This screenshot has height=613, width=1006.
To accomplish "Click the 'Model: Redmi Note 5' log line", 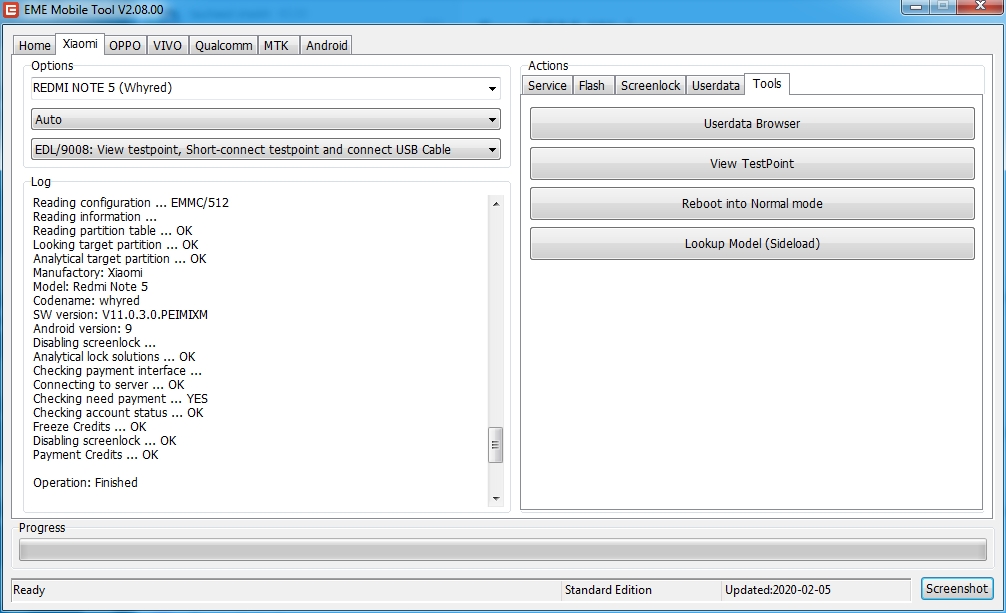I will 90,286.
